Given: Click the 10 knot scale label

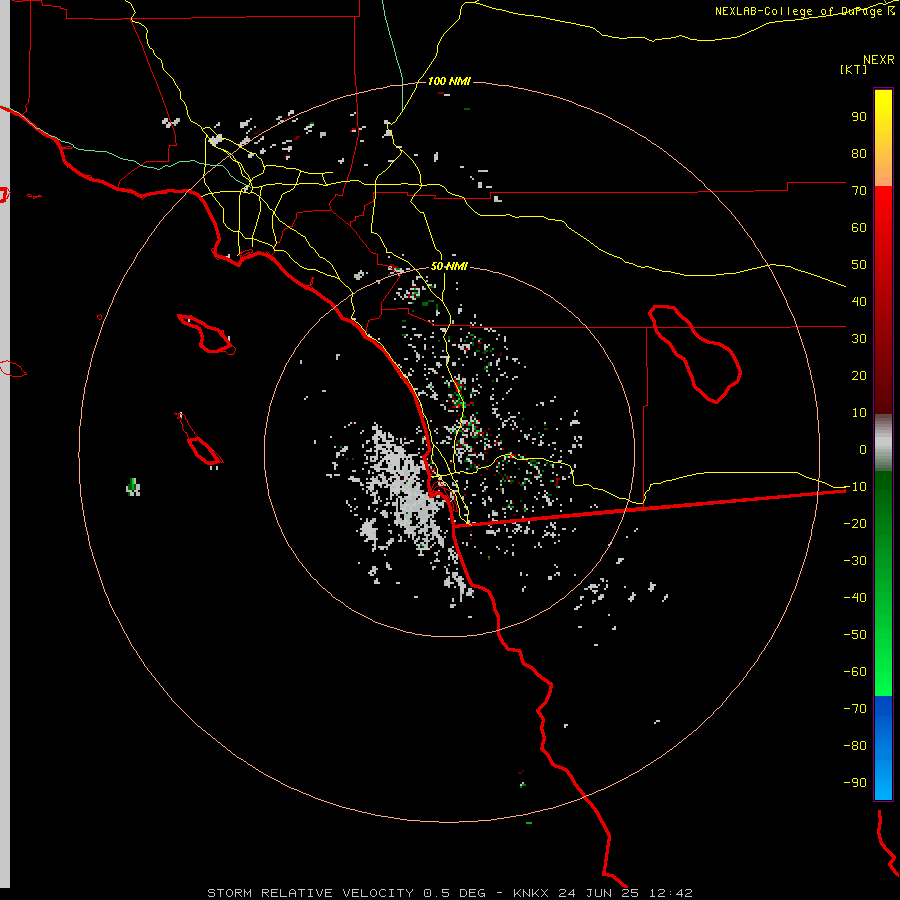Looking at the screenshot, I should click(x=859, y=413).
